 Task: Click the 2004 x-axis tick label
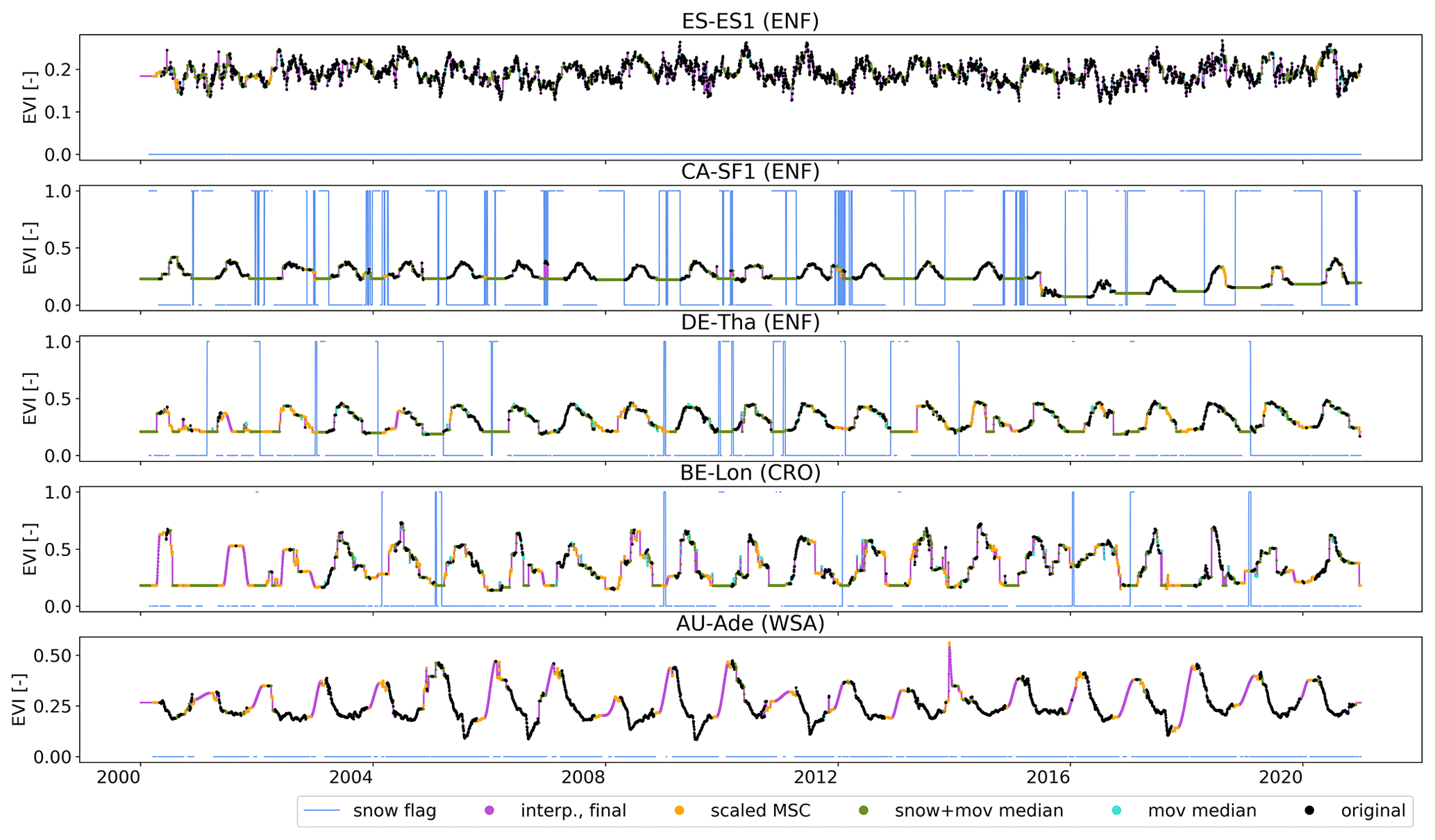pyautogui.click(x=352, y=778)
